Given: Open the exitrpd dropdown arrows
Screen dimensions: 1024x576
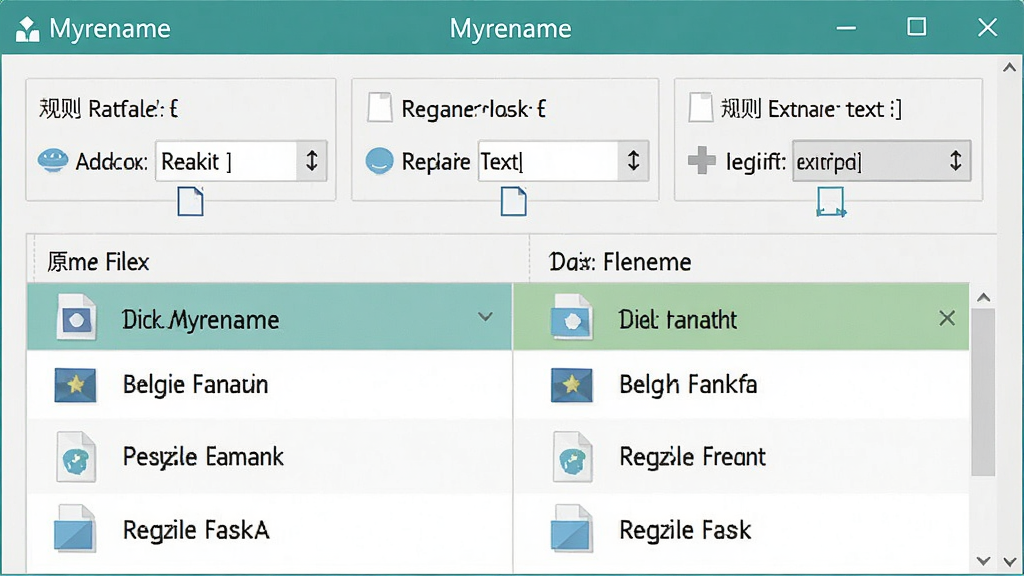Looking at the screenshot, I should tap(955, 161).
